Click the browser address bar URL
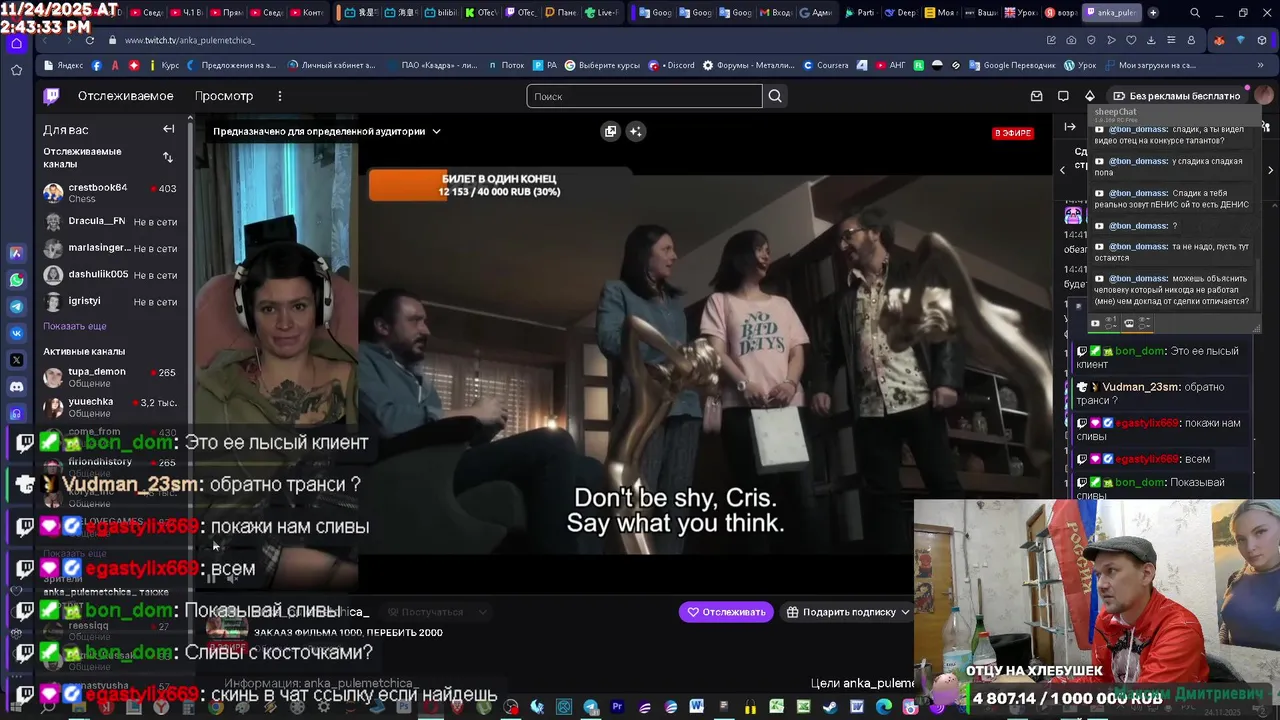 pyautogui.click(x=189, y=40)
